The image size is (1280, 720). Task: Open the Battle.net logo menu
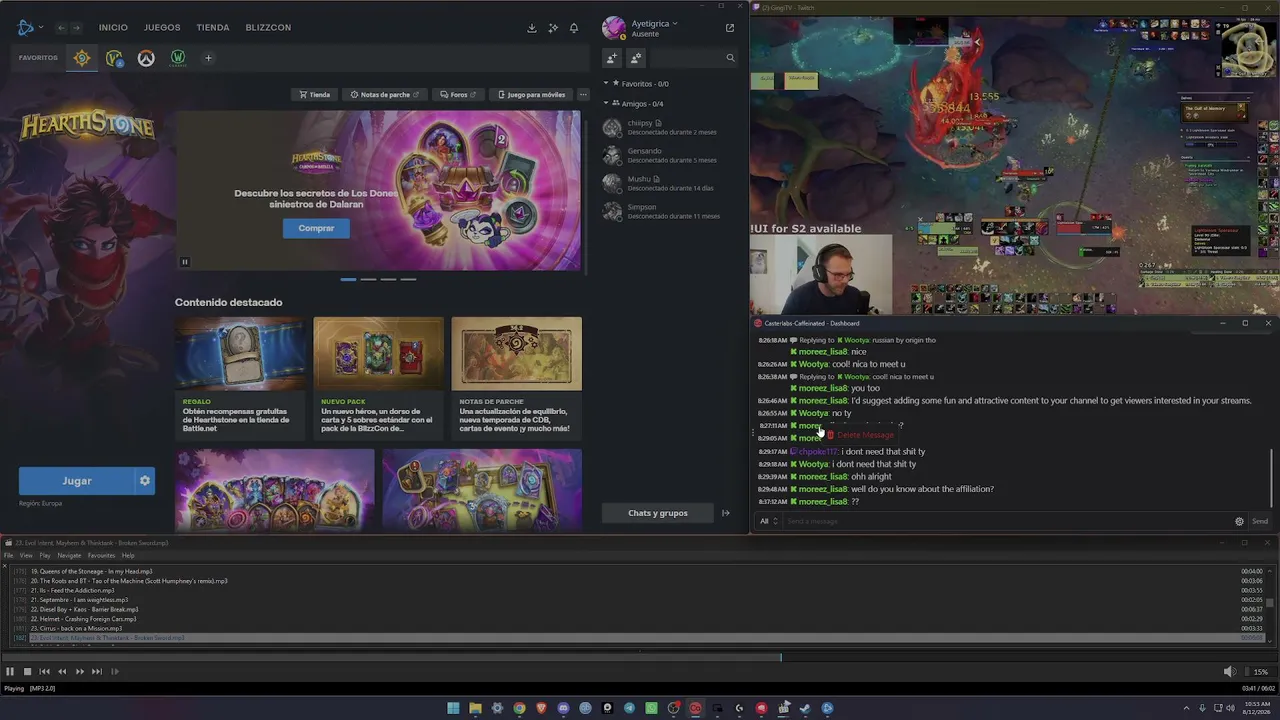(28, 27)
